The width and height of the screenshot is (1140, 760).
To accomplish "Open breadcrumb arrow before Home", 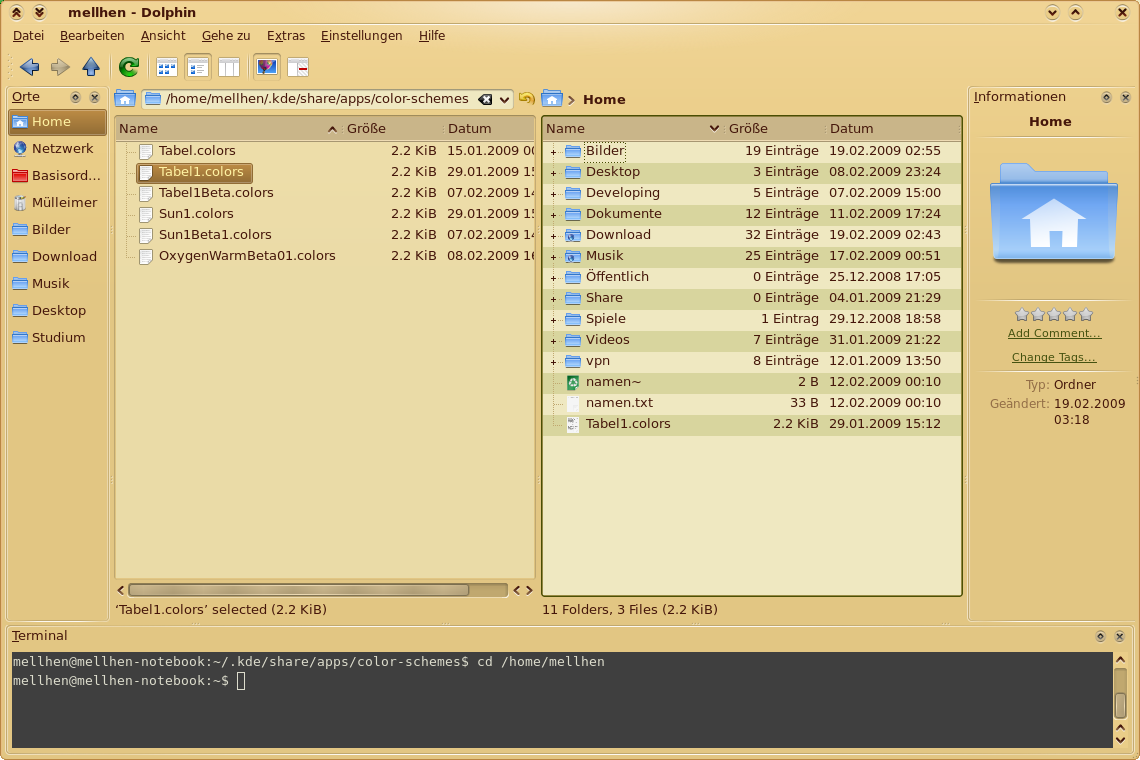I will pos(571,100).
